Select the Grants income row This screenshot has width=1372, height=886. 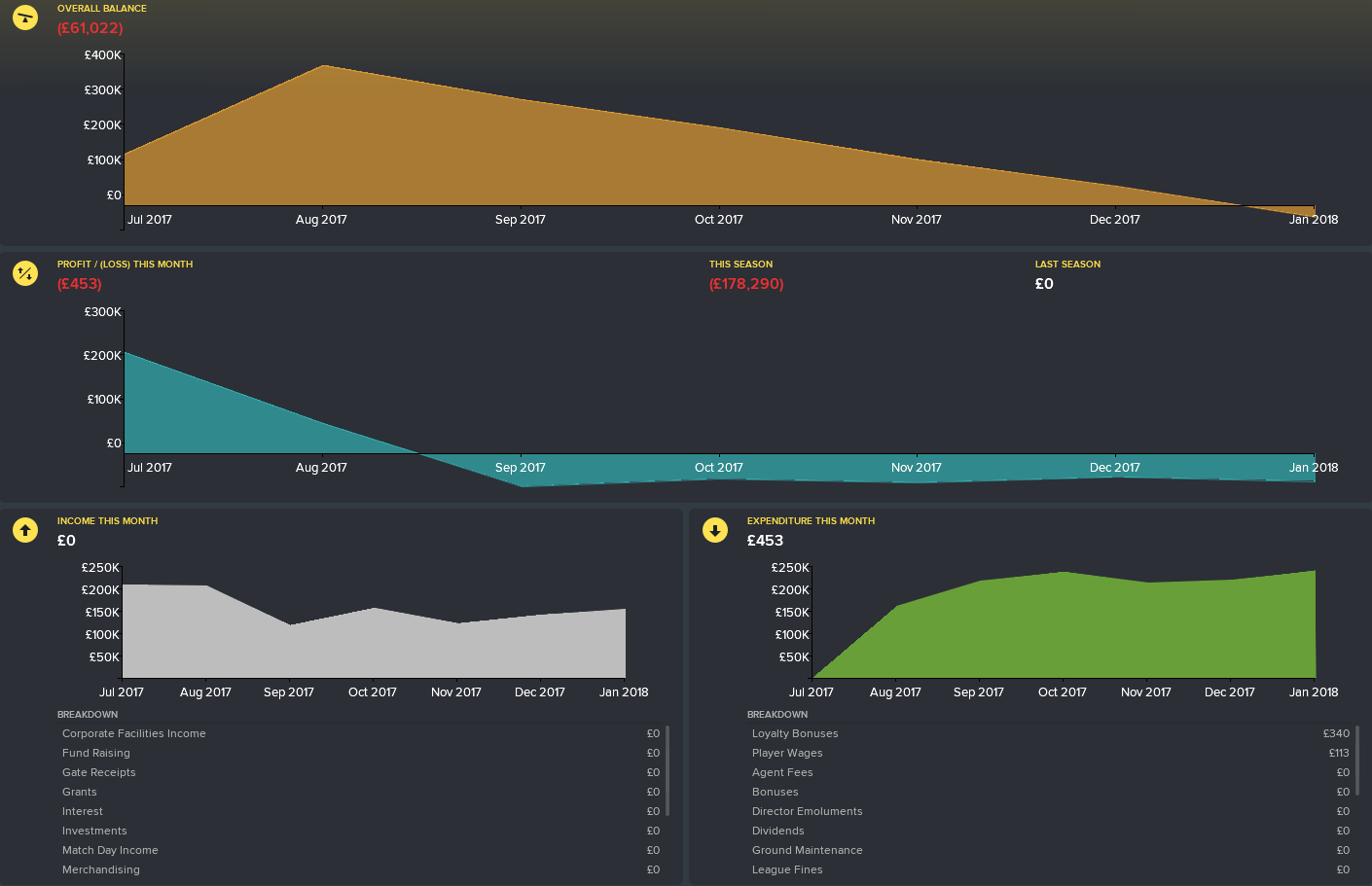coord(361,792)
